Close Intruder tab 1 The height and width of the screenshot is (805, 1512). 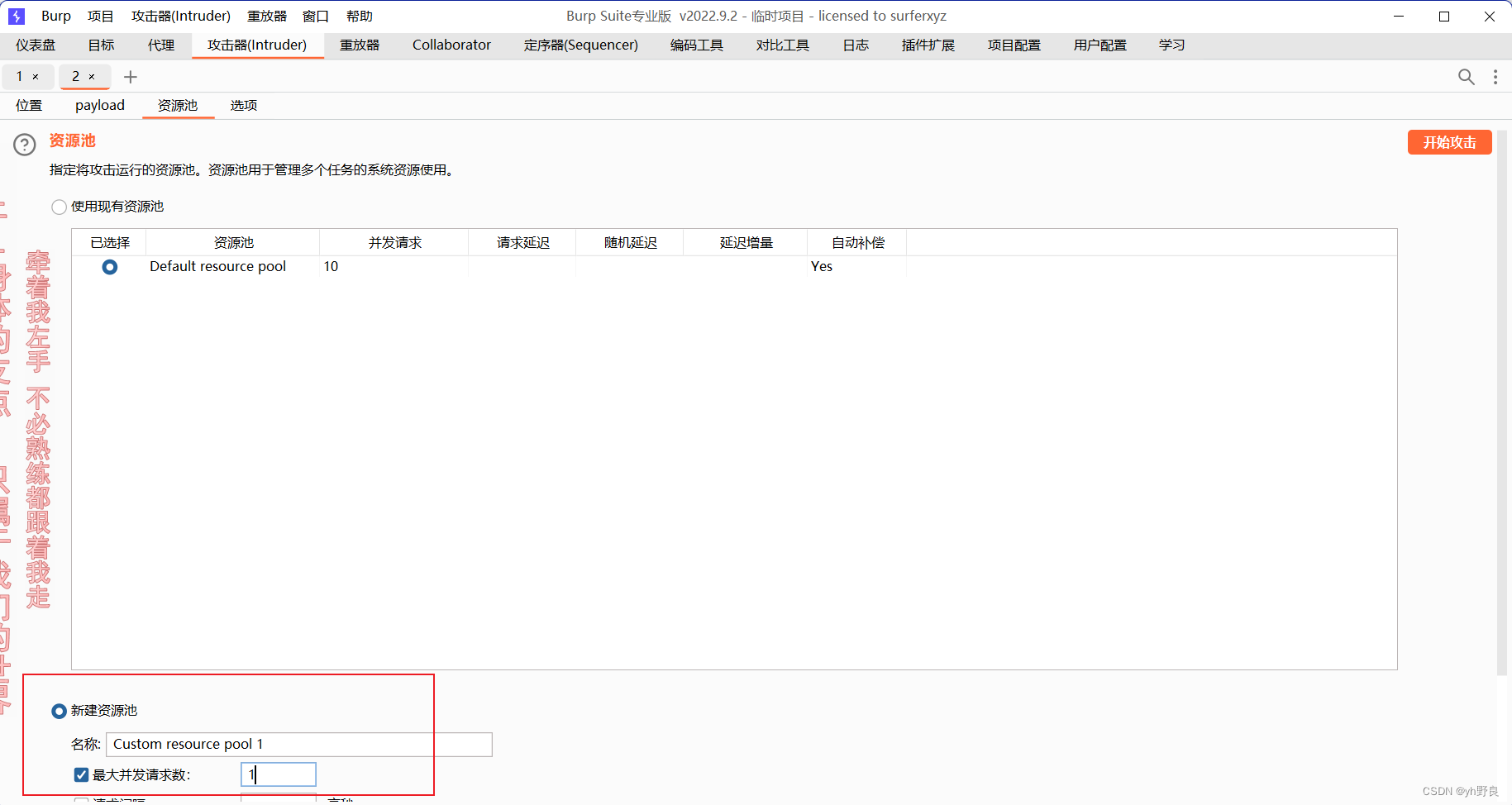(36, 77)
